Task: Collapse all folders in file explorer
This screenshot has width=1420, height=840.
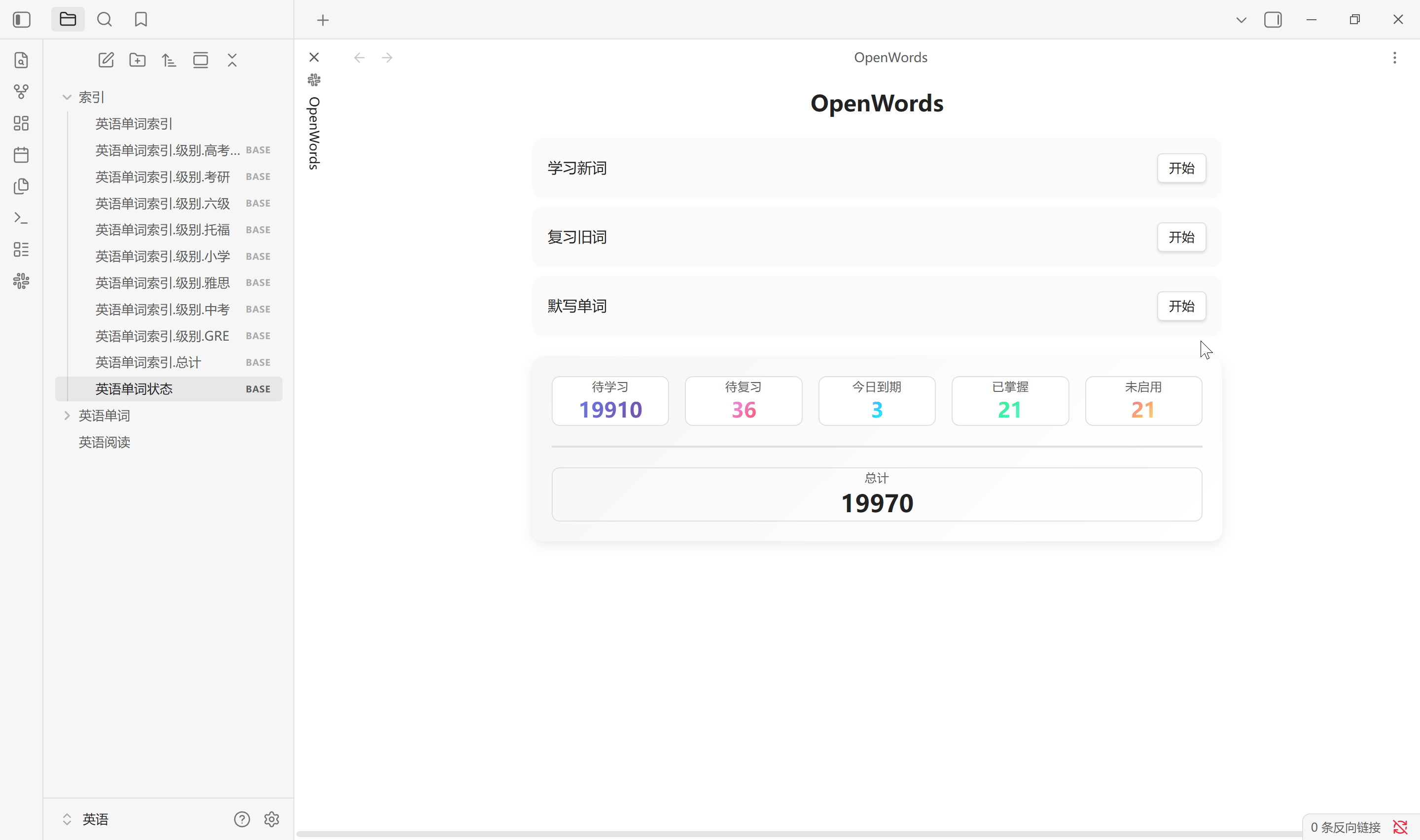Action: click(x=232, y=60)
